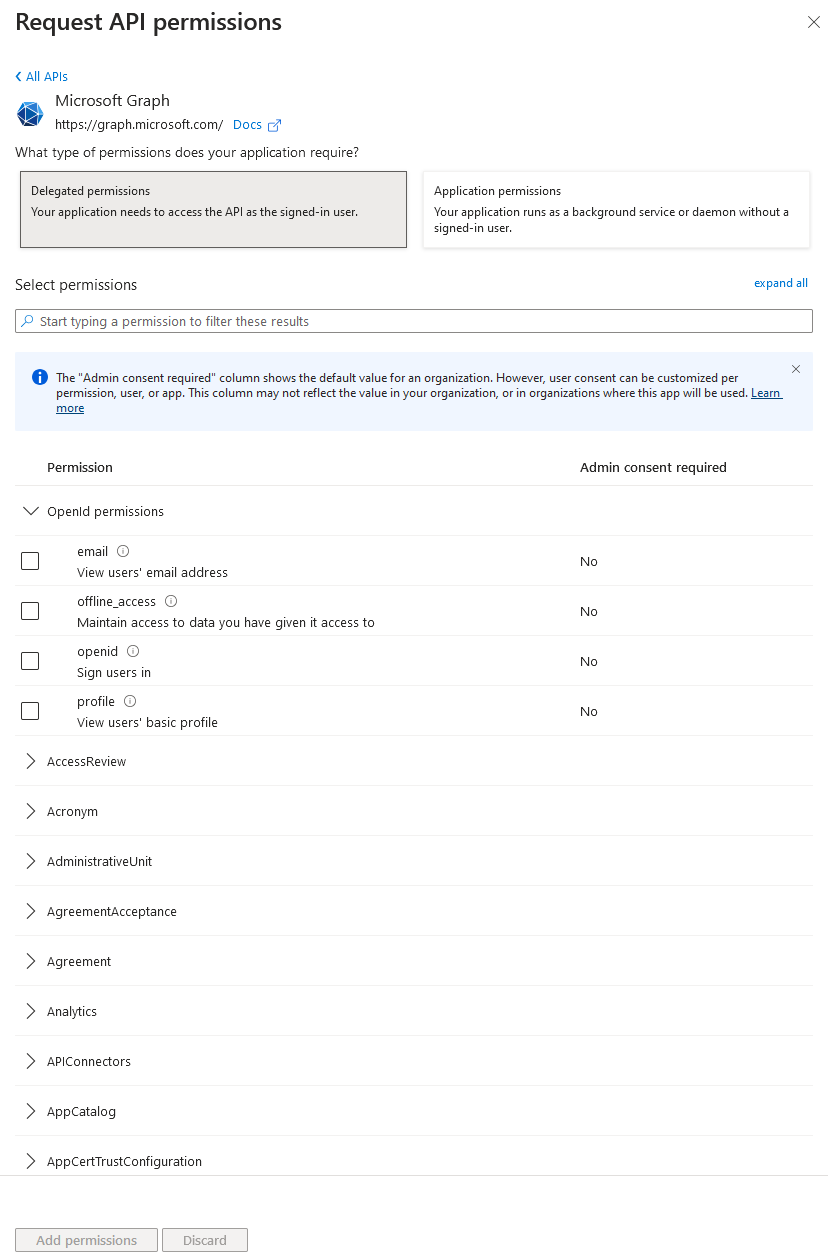Tick the openid permission checkbox
Viewport: 828px width, 1260px height.
30,661
